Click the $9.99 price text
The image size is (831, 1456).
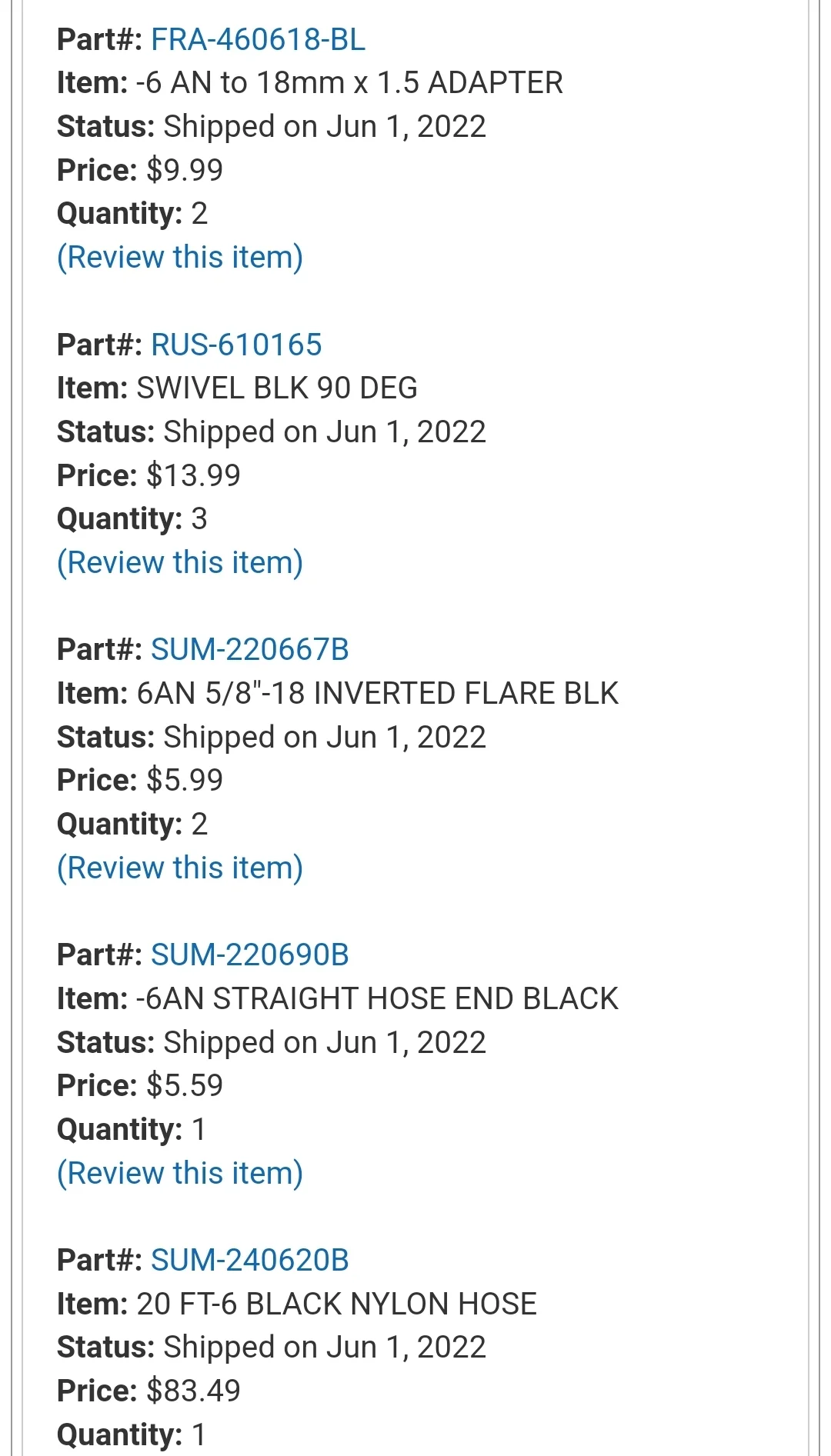(185, 171)
